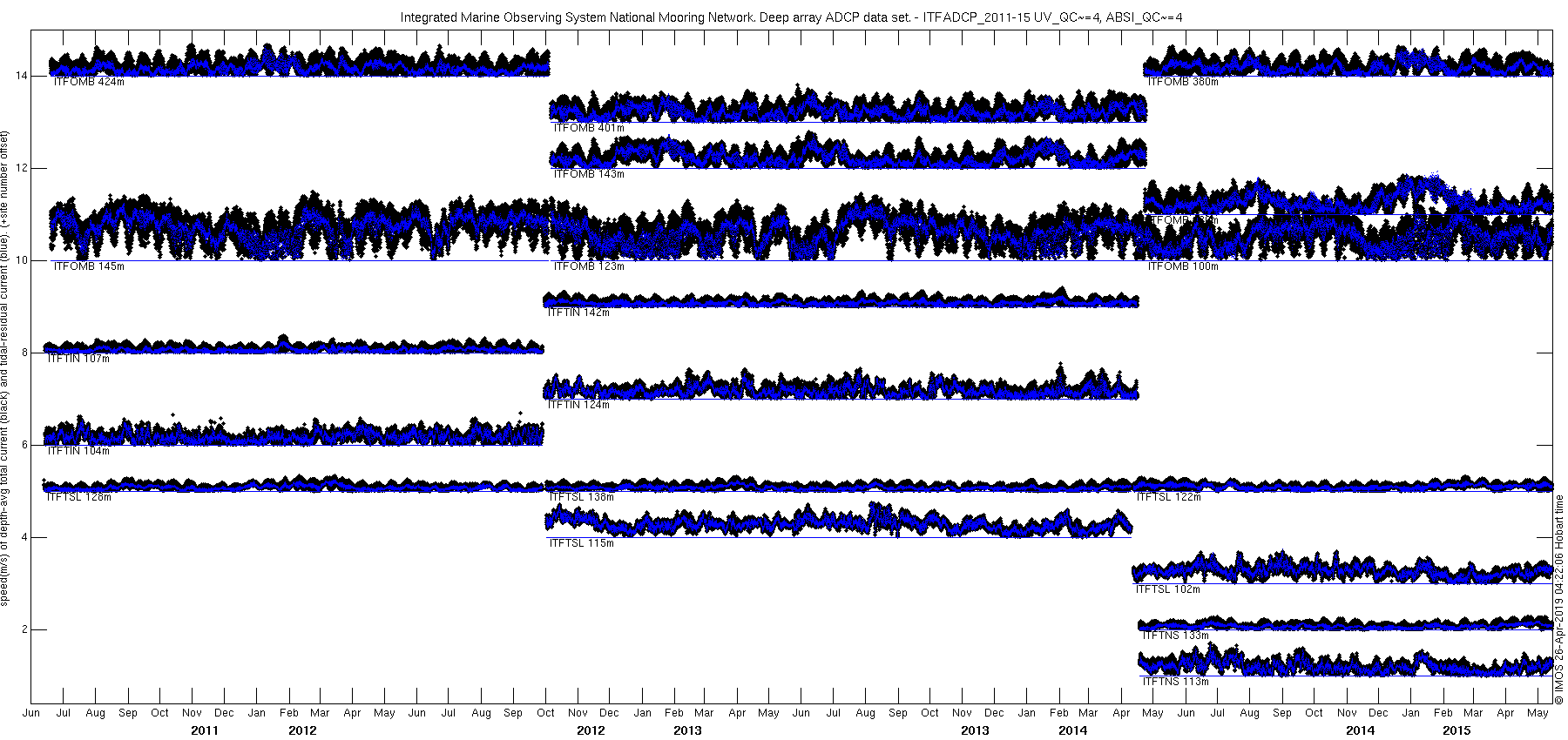Click the ITFOMB 424m series label
The image size is (1568, 740).
(x=89, y=82)
